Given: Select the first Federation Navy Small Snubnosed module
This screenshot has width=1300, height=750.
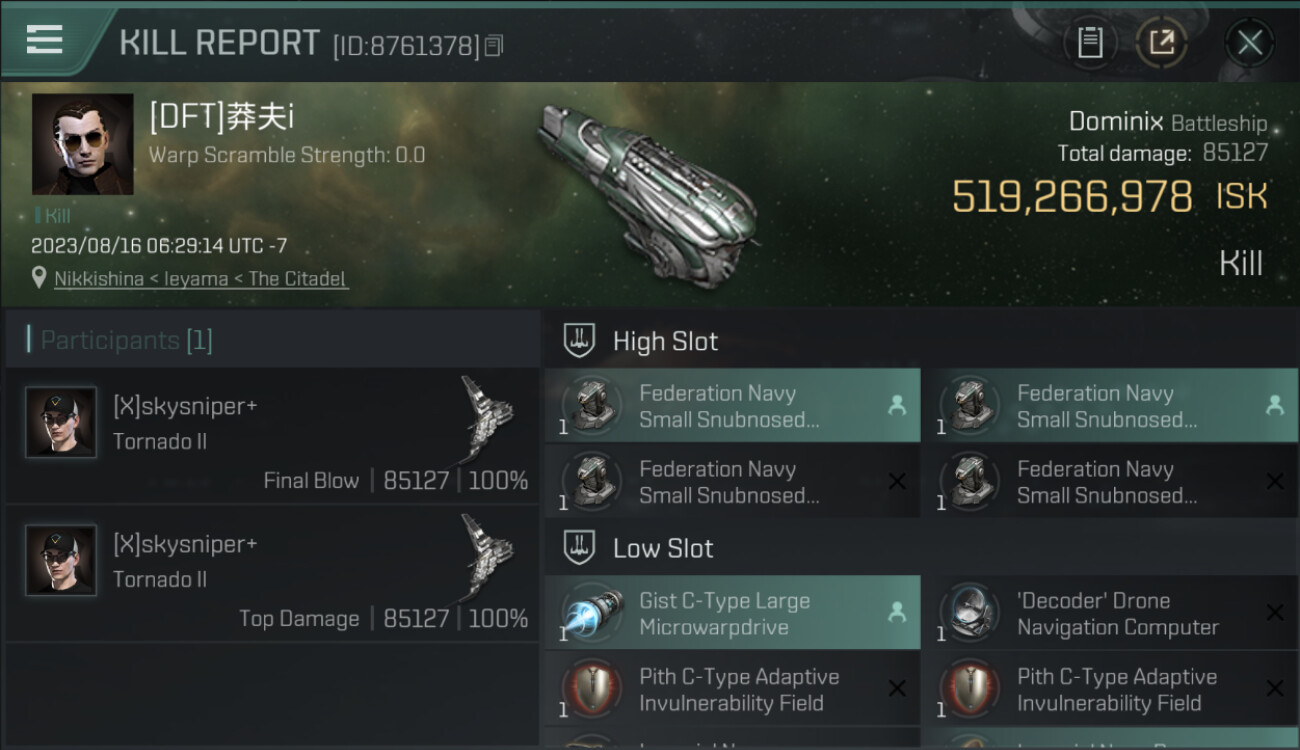Looking at the screenshot, I should 732,406.
